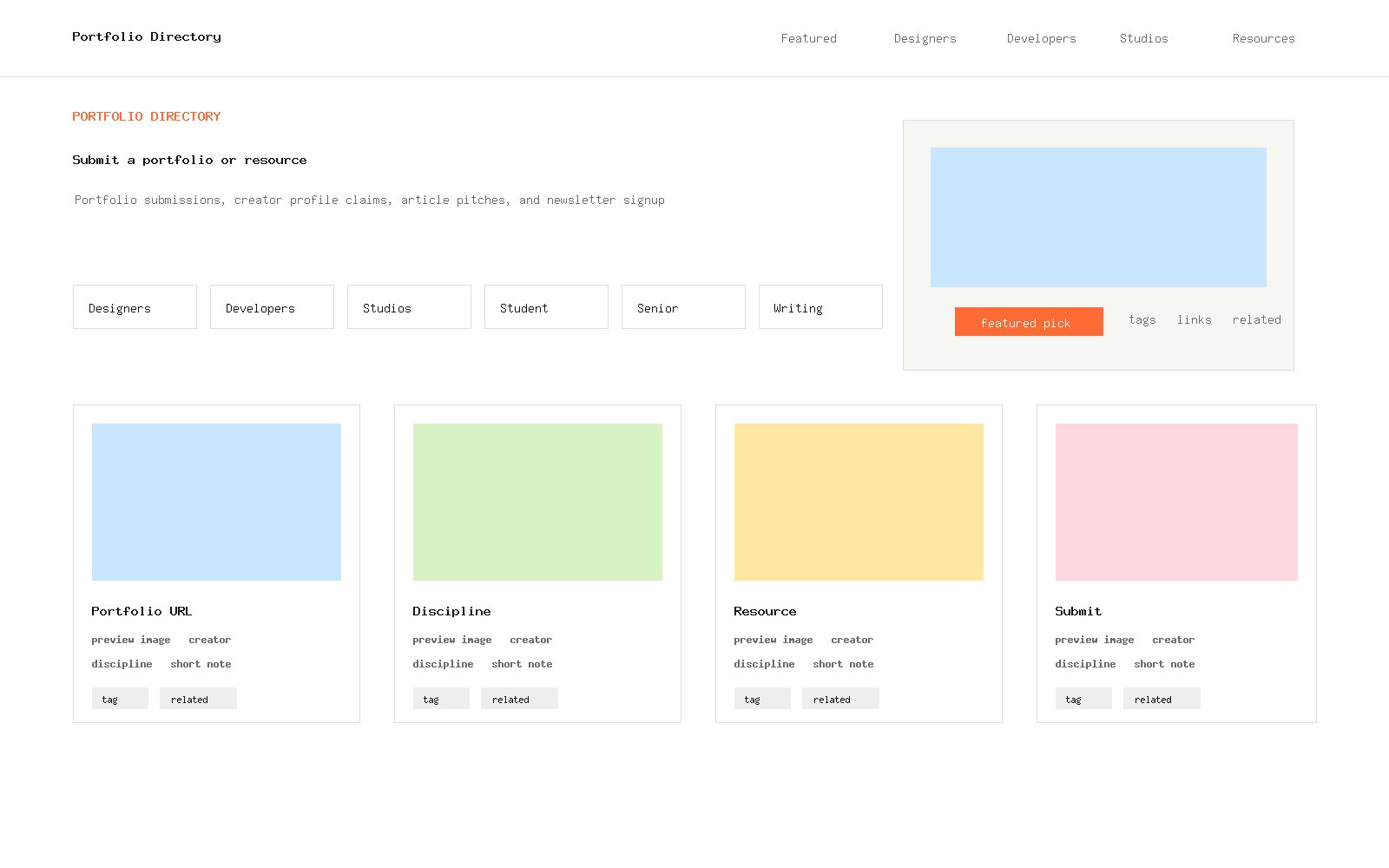
Task: Open related link in featured panel
Action: coord(1257,319)
